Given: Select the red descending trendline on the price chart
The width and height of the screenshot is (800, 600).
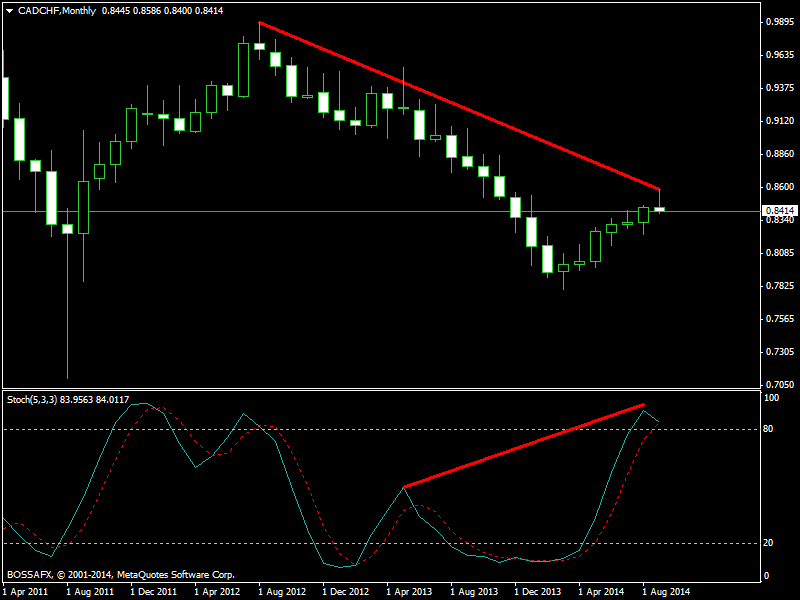Looking at the screenshot, I should [460, 106].
